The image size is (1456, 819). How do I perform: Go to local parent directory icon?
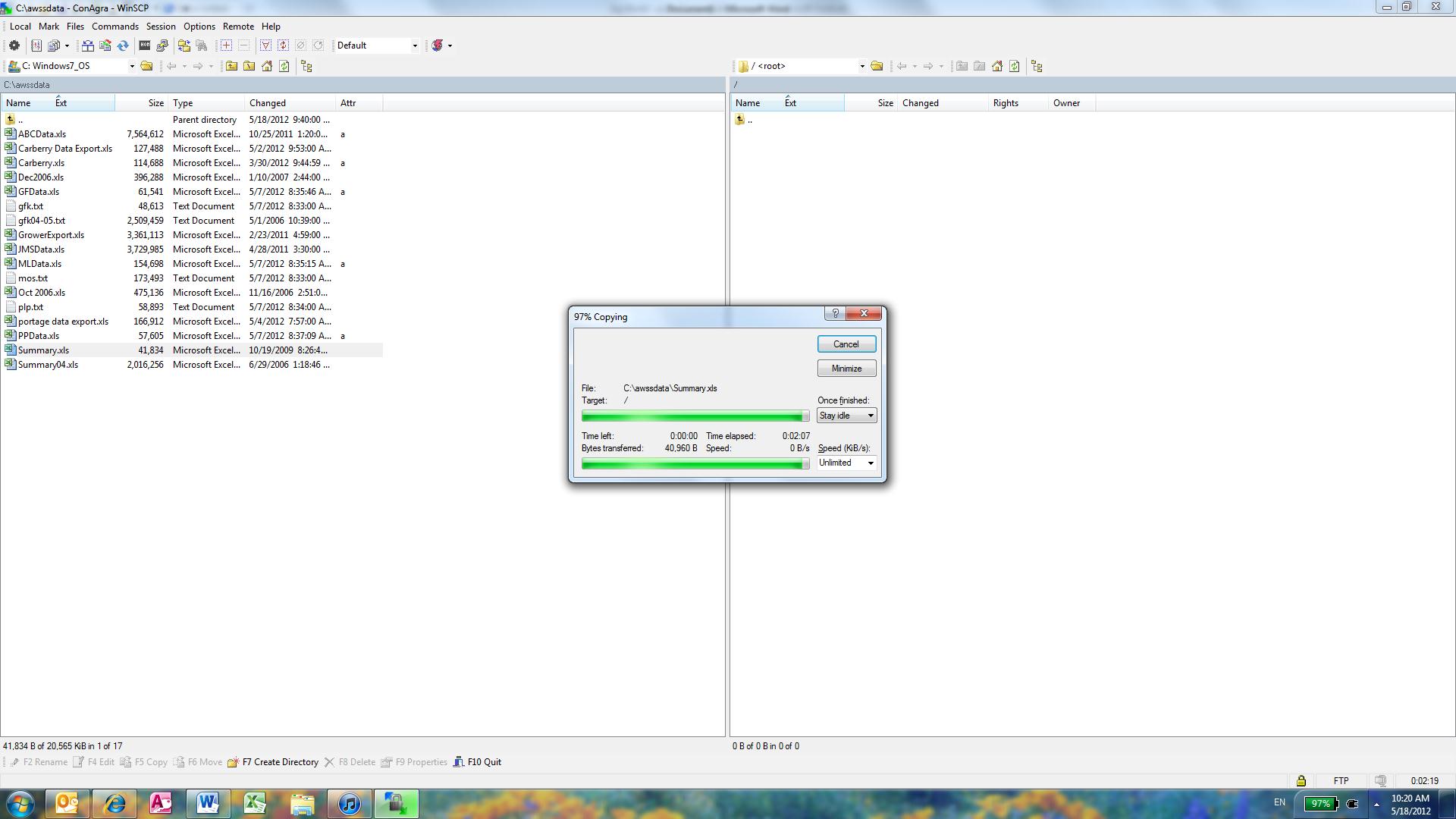(231, 66)
